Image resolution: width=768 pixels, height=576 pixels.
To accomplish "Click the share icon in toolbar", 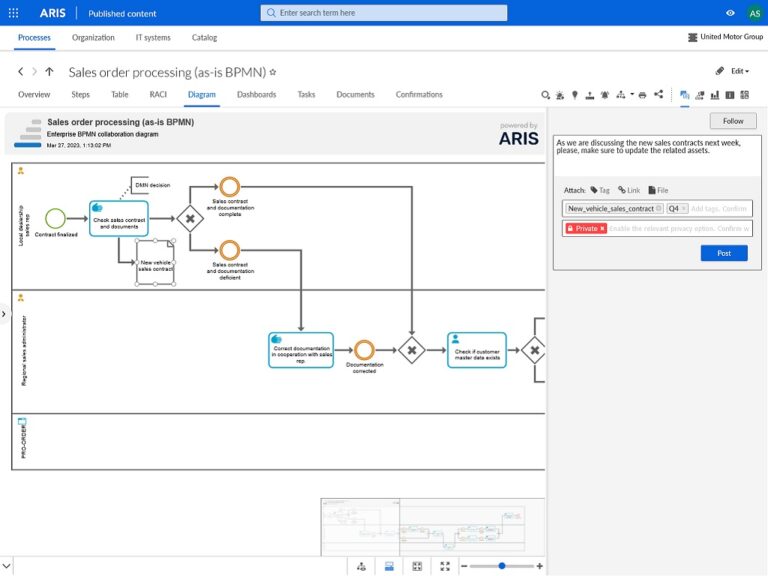I will point(658,95).
